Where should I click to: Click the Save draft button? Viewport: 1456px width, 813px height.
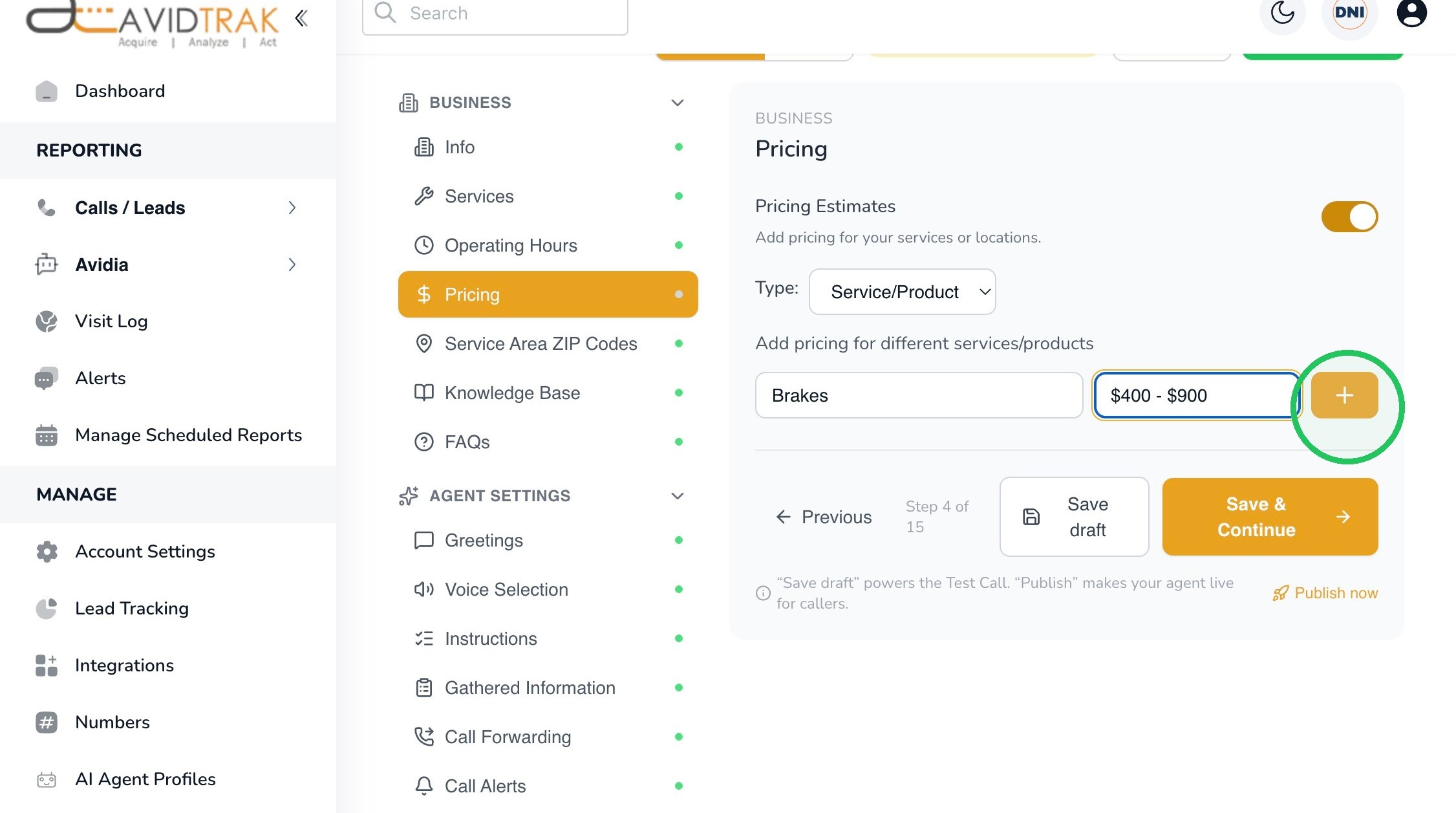click(1074, 517)
